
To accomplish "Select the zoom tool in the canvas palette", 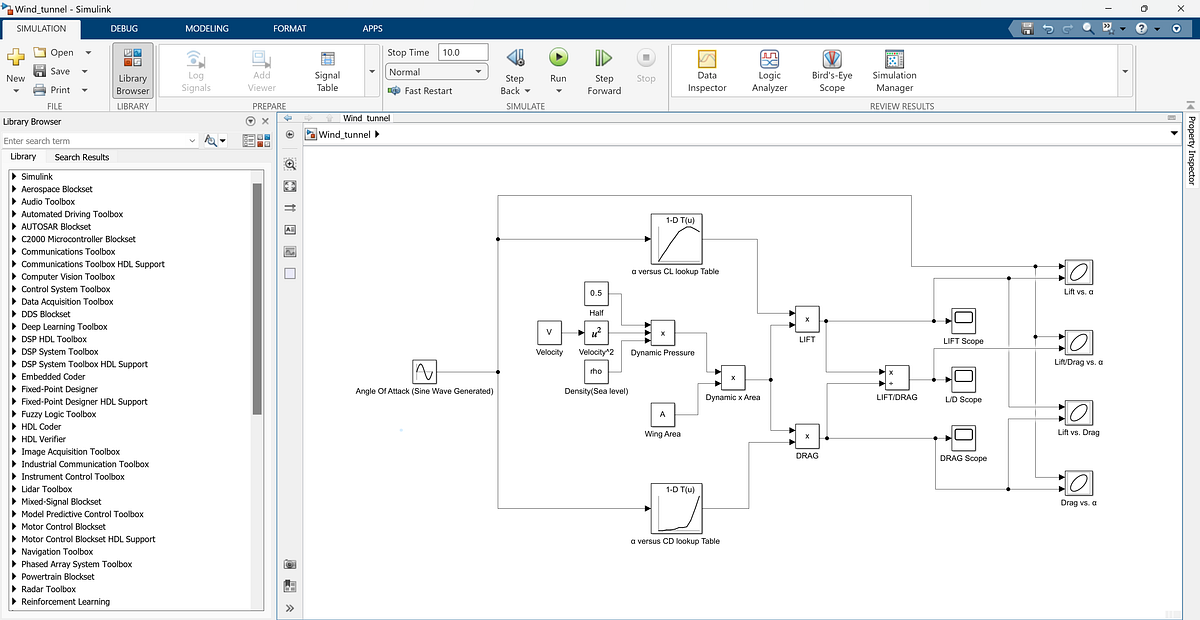I will (289, 162).
